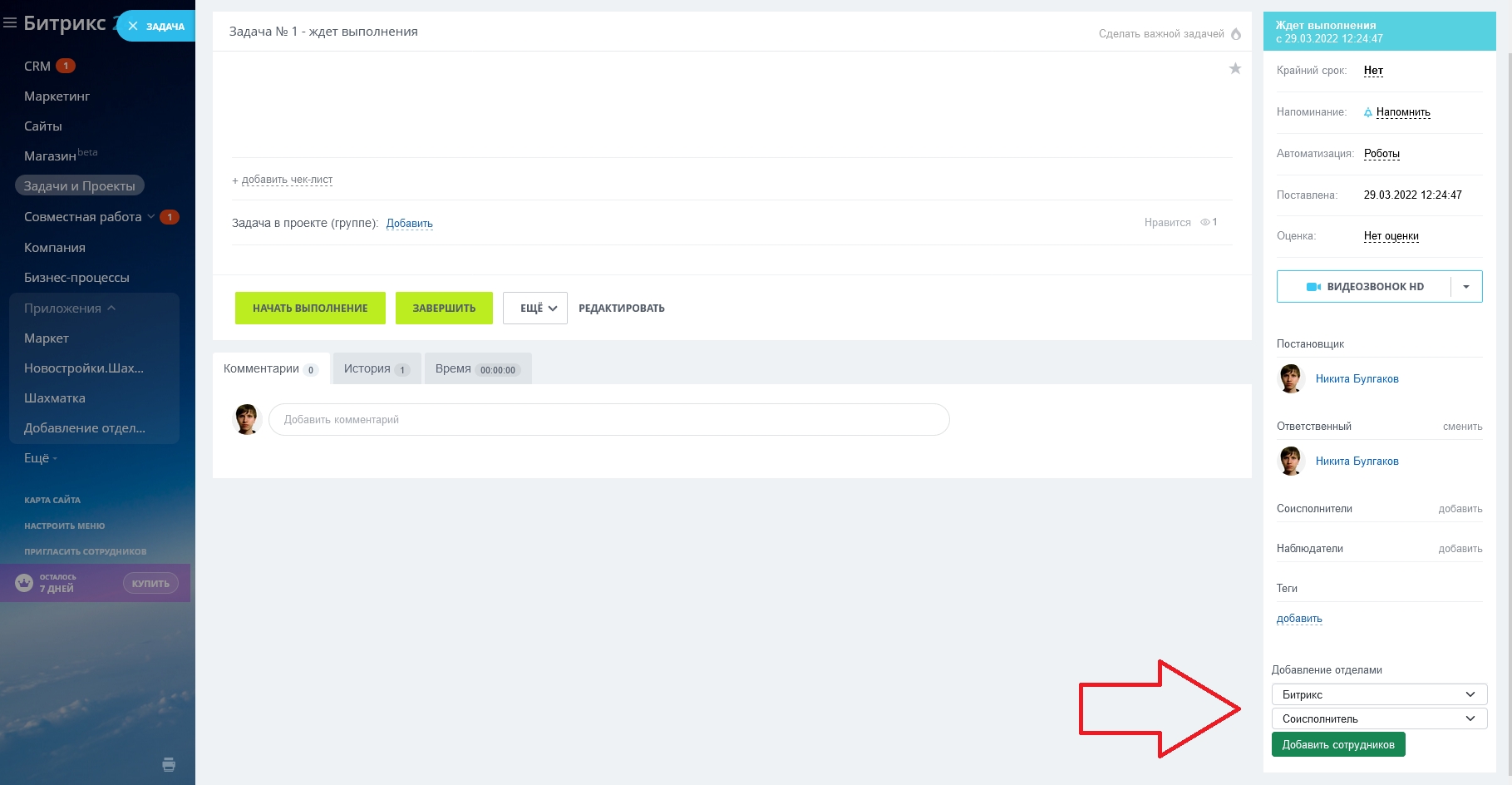Open the Битрикс department dropdown
Screen dimensions: 1512x785
click(x=1379, y=694)
